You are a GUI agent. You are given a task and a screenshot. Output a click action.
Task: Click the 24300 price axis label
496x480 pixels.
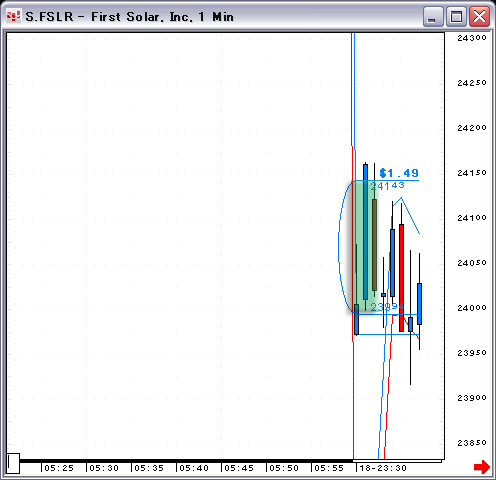(472, 38)
